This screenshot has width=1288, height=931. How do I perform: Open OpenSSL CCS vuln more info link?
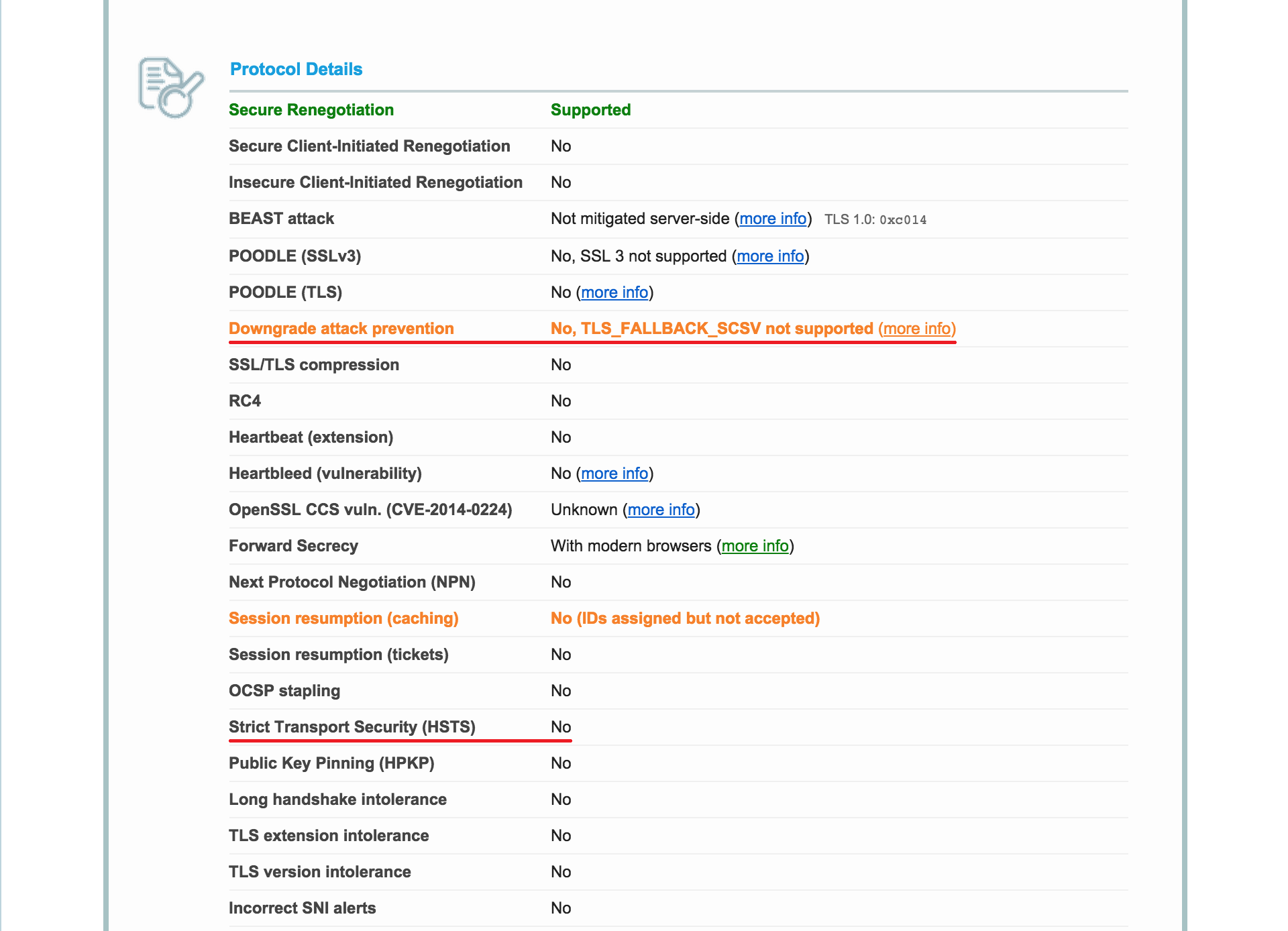661,510
